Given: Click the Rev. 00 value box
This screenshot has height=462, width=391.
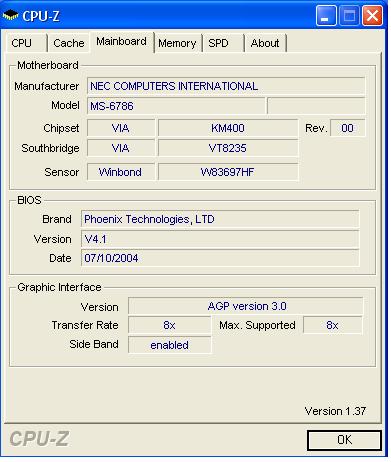Looking at the screenshot, I should [348, 128].
